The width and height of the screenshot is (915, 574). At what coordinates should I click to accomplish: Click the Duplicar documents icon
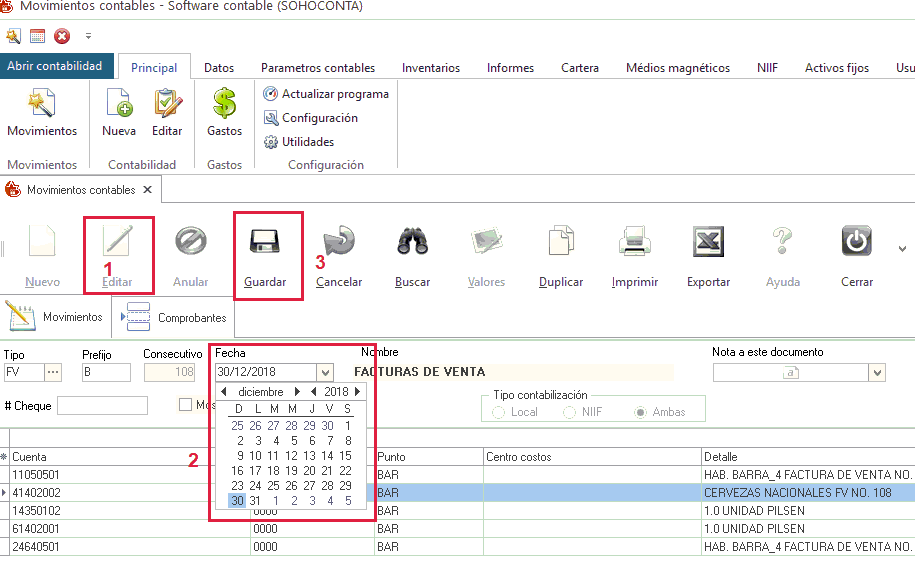[x=560, y=244]
